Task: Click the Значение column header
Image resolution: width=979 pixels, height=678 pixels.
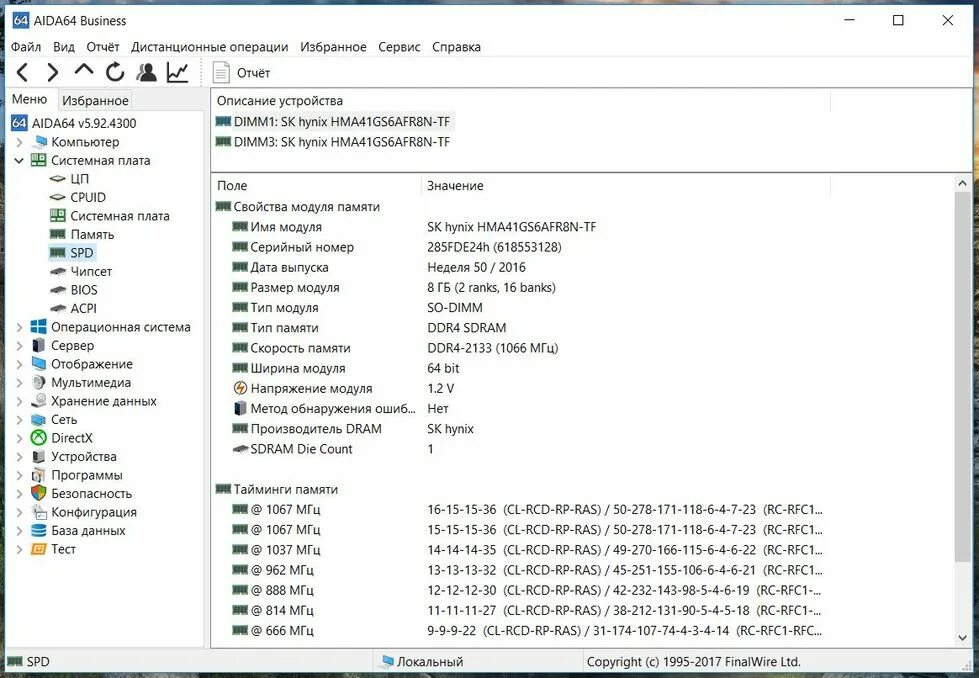Action: [626, 185]
